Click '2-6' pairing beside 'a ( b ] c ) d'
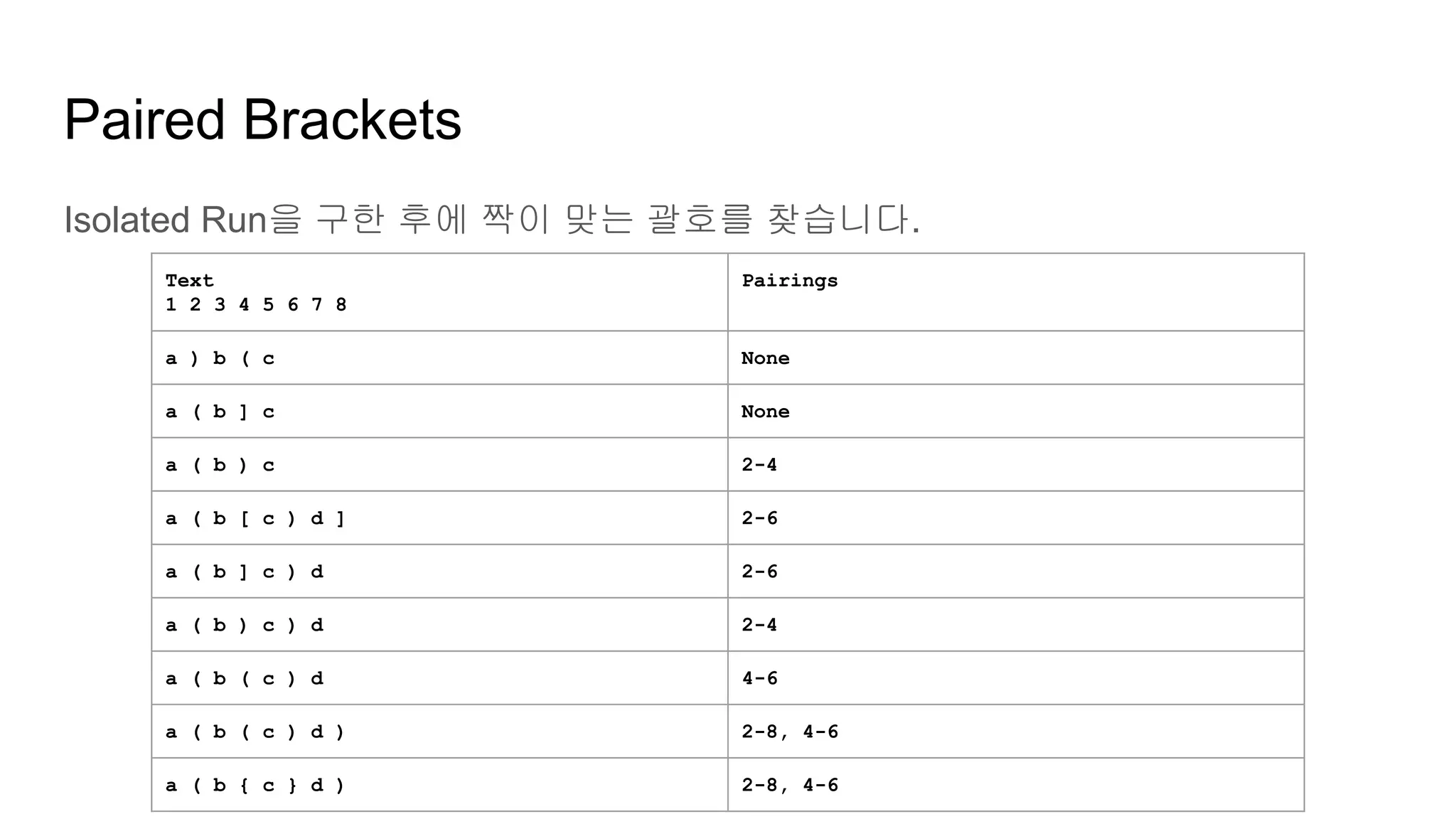This screenshot has width=1456, height=819. [759, 572]
